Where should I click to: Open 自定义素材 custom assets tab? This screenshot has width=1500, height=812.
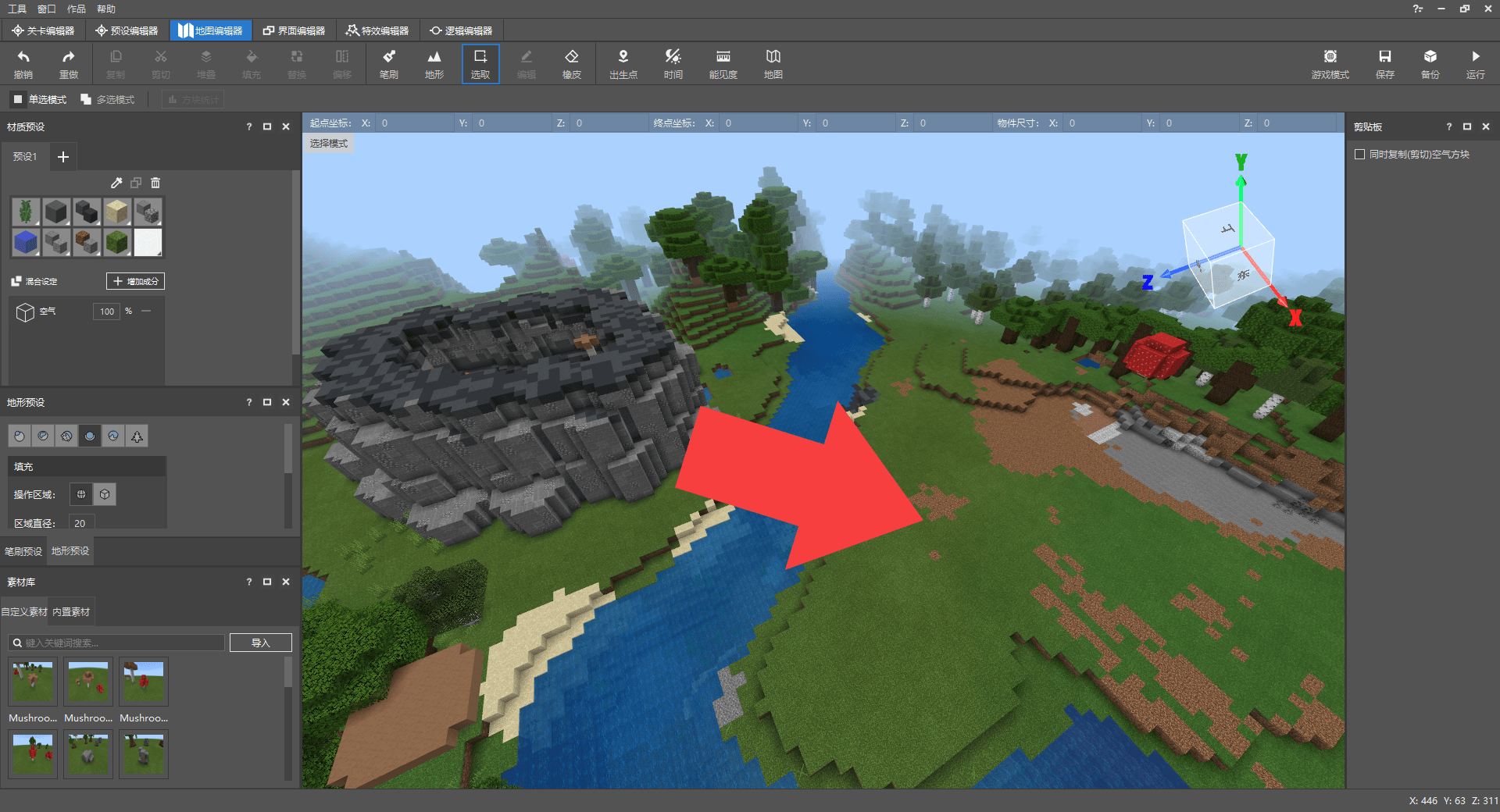[24, 612]
